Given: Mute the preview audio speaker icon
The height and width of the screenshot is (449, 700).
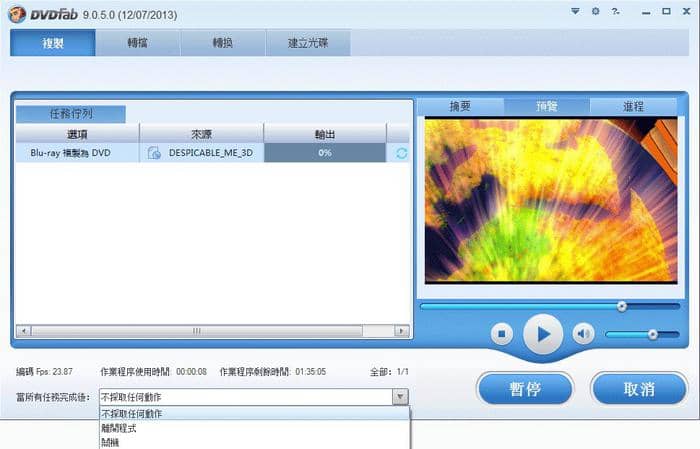Looking at the screenshot, I should tap(583, 334).
